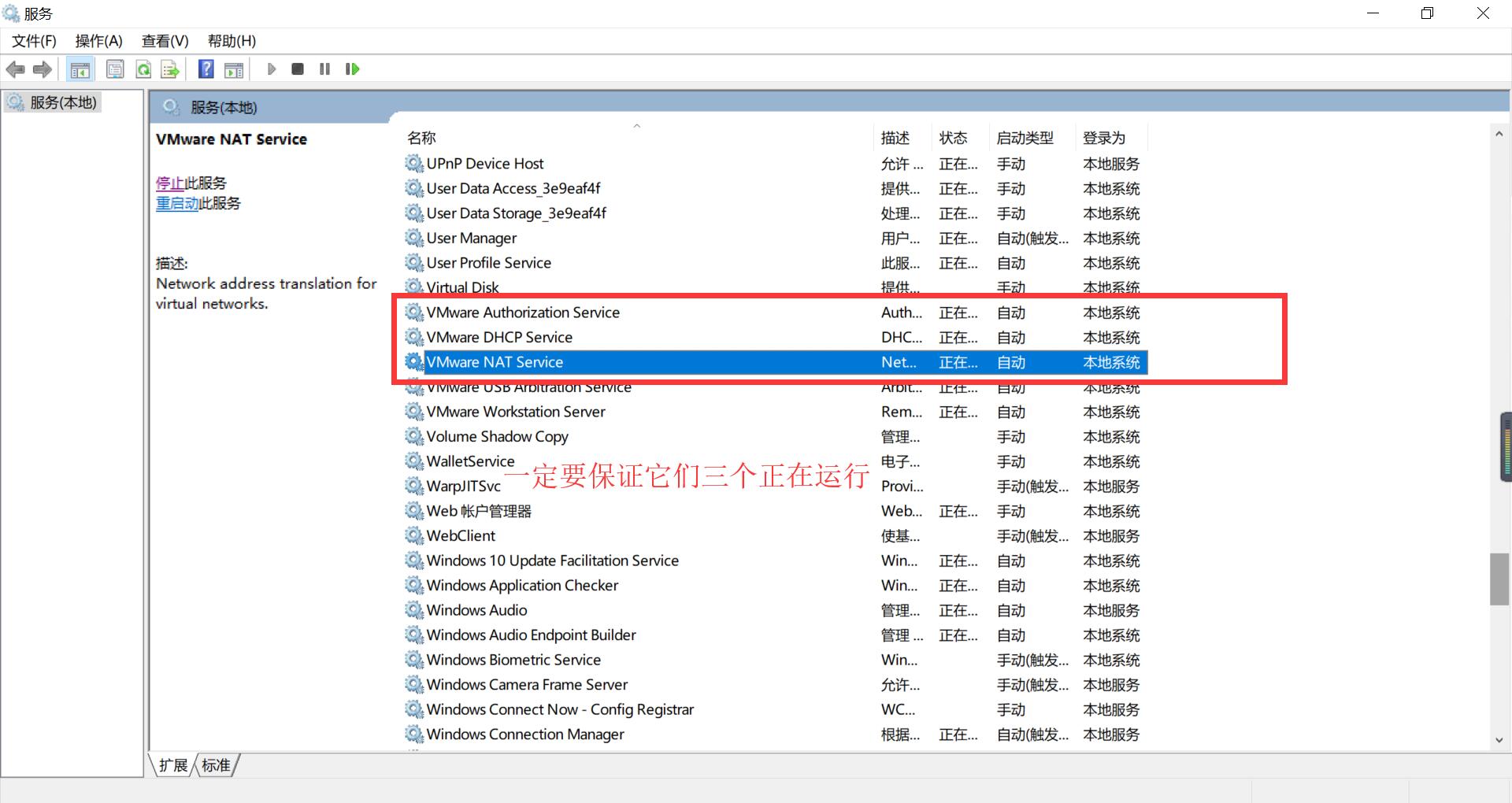Click the scrollbar up arrow

(x=1499, y=135)
